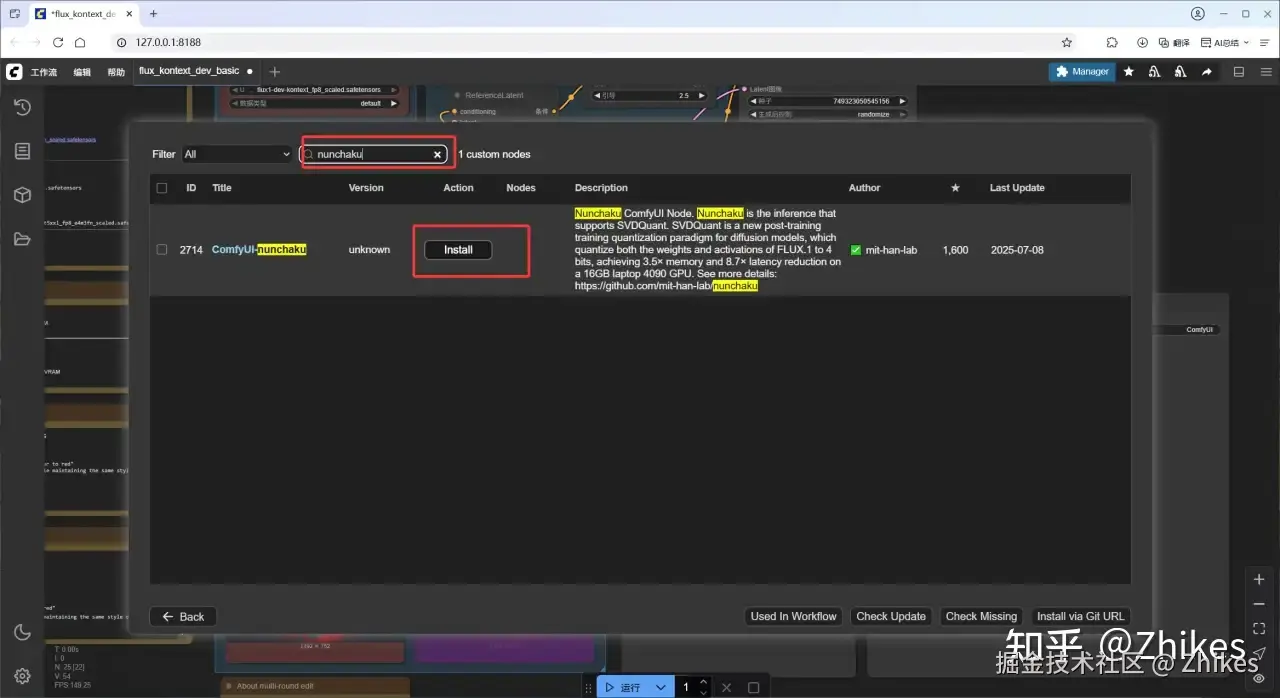The image size is (1280, 698).
Task: Open the 编辑 menu
Action: (x=82, y=73)
